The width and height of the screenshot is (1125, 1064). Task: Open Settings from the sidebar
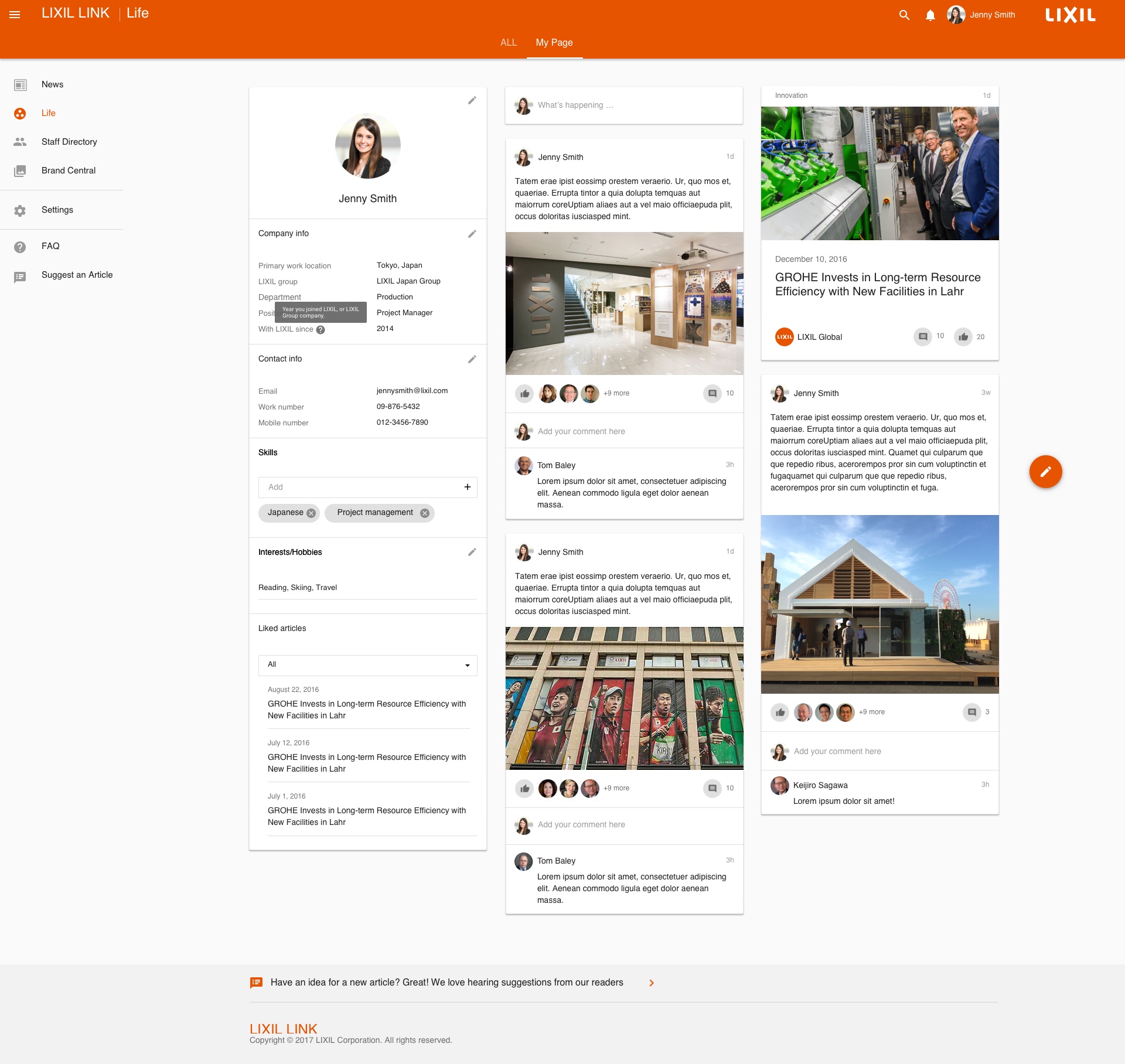tap(57, 210)
